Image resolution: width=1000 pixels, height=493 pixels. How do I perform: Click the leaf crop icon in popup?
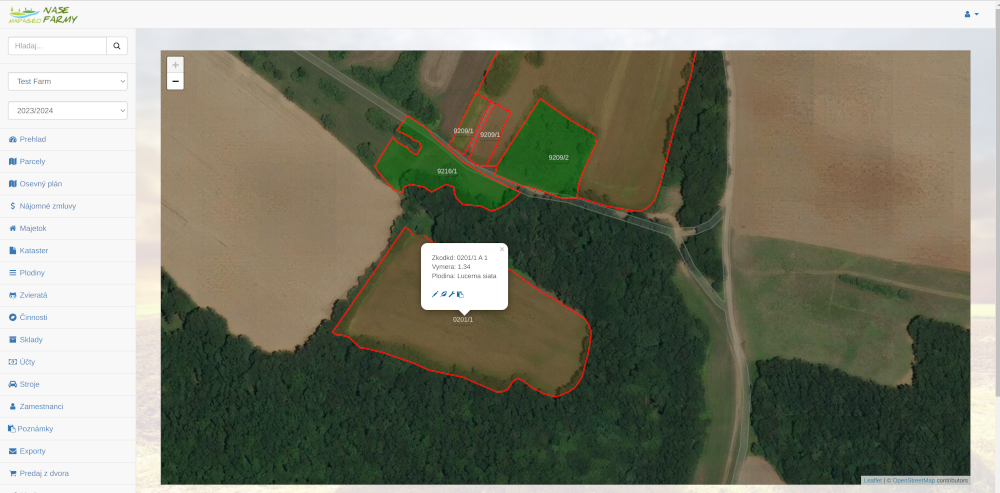[x=444, y=294]
